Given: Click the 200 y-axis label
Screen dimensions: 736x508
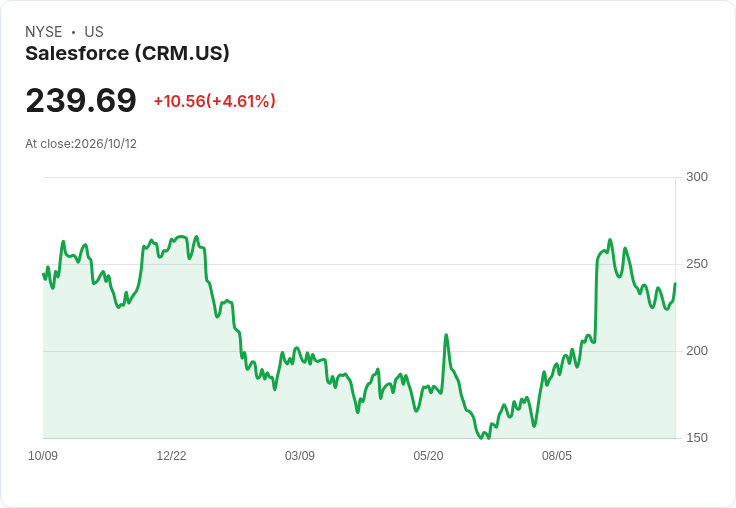Looking at the screenshot, I should (x=697, y=351).
